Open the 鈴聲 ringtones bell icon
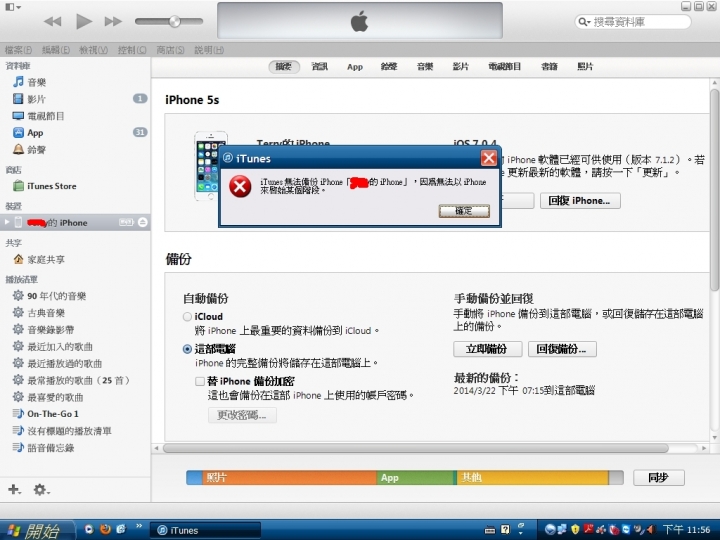Screen dimensions: 720x540 coord(18,149)
